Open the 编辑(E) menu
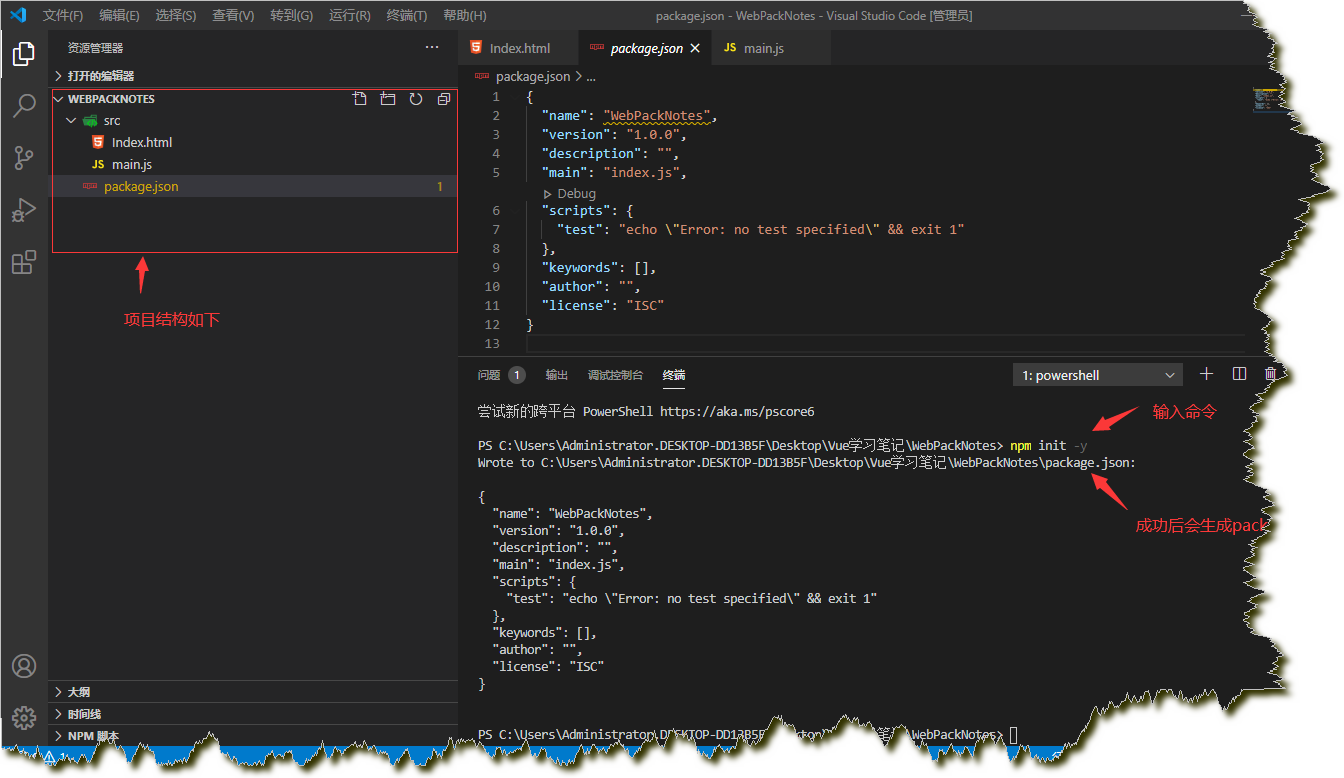Screen dimensions: 1344x778 coord(119,16)
